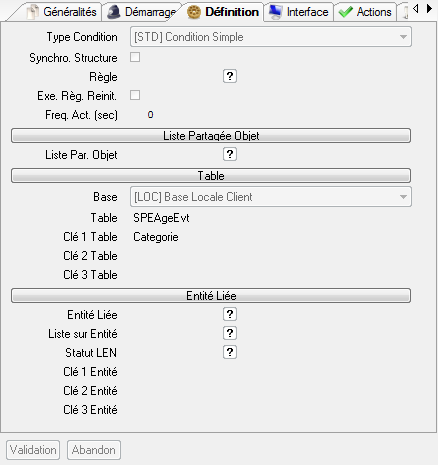Collapse the Entité Liée section header
This screenshot has width=438, height=465.
211,295
